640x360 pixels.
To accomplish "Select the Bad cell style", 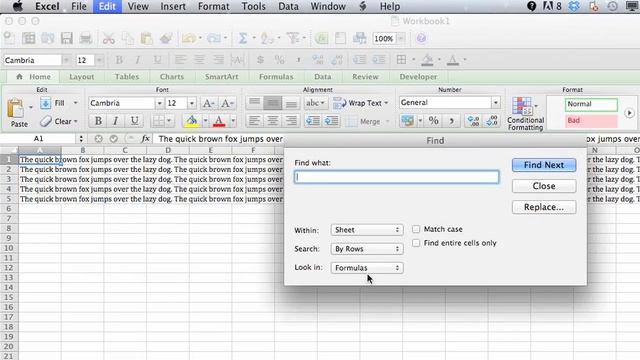I will pos(591,121).
